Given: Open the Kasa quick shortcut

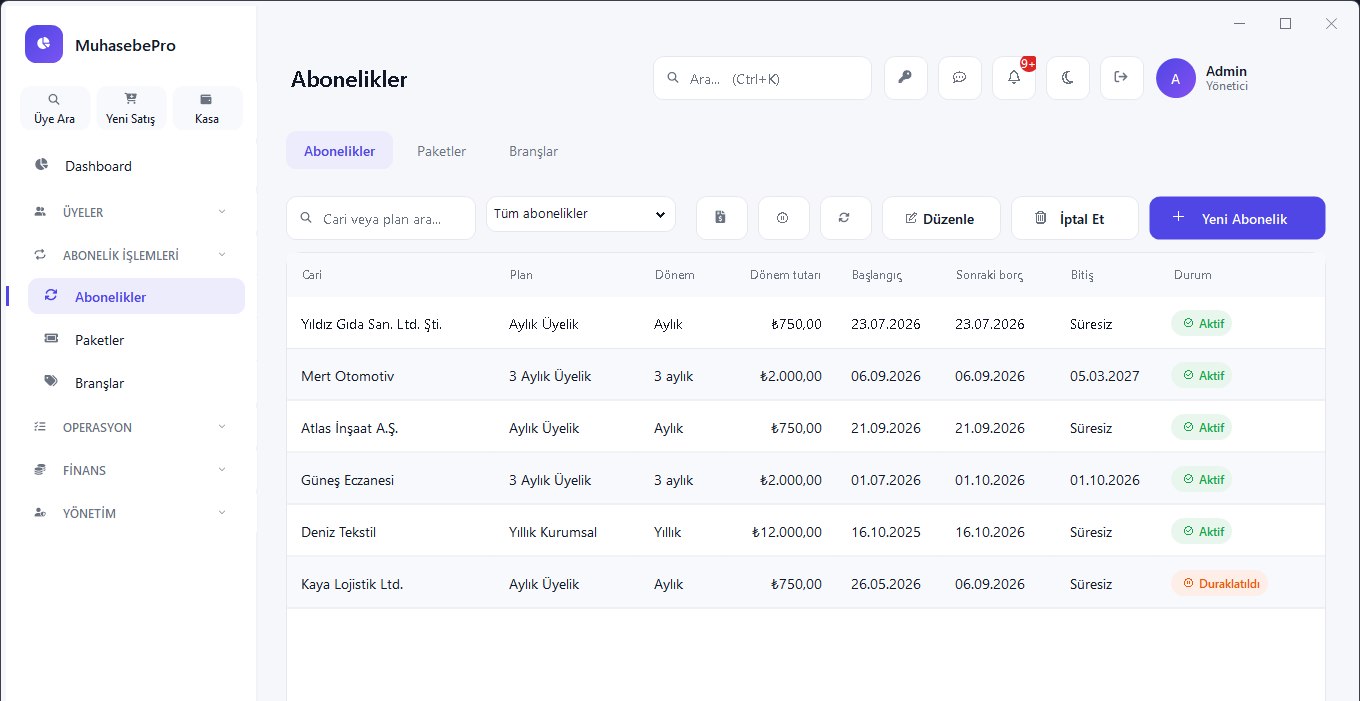Looking at the screenshot, I should [207, 108].
